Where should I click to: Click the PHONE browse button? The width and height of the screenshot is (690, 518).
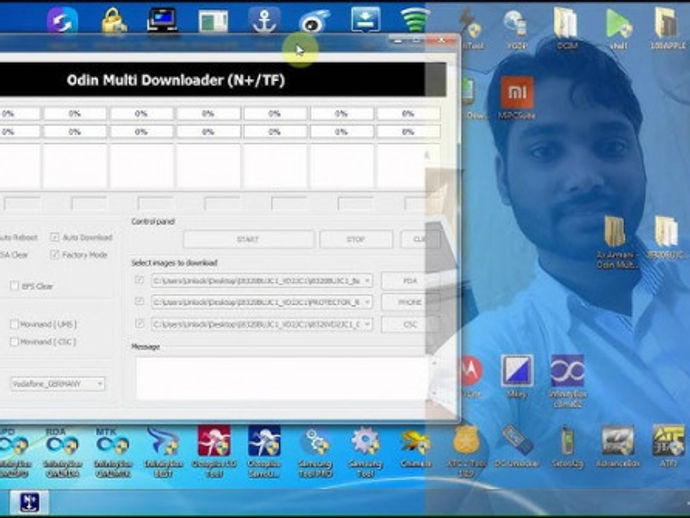[410, 302]
